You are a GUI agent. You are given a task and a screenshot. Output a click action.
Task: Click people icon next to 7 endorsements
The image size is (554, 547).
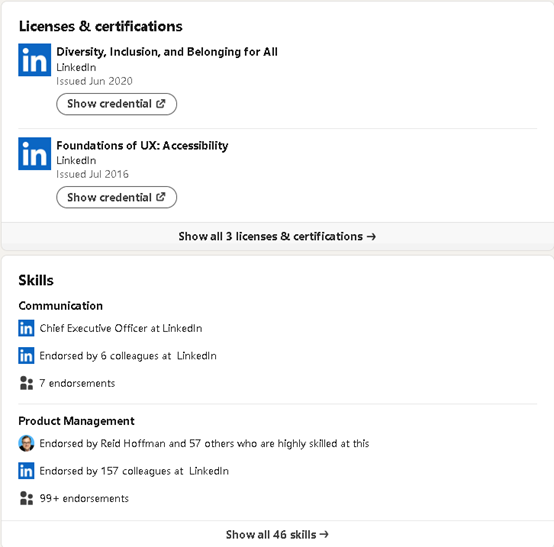[x=26, y=383]
